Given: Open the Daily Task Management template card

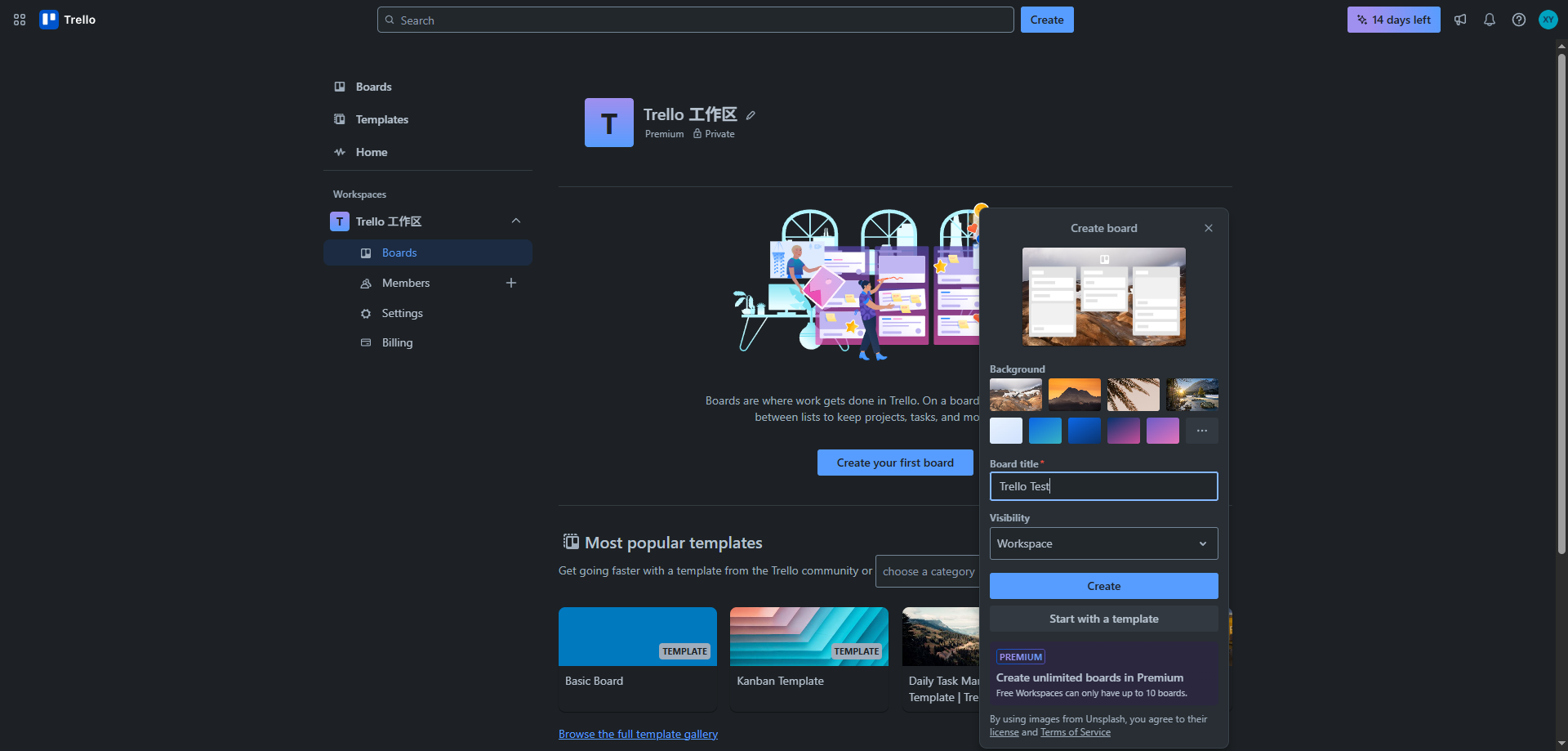Looking at the screenshot, I should pyautogui.click(x=941, y=659).
